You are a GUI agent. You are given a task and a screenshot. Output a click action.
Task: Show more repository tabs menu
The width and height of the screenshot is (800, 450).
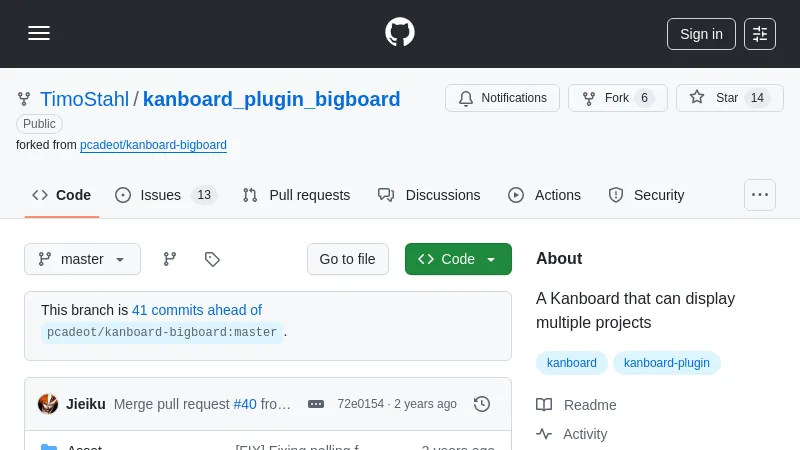pyautogui.click(x=760, y=195)
